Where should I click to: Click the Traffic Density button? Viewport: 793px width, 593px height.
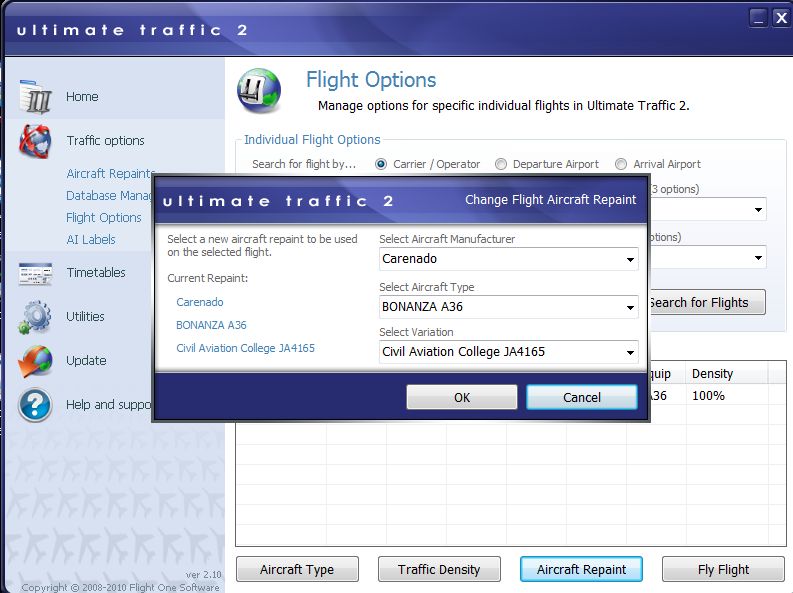[439, 569]
